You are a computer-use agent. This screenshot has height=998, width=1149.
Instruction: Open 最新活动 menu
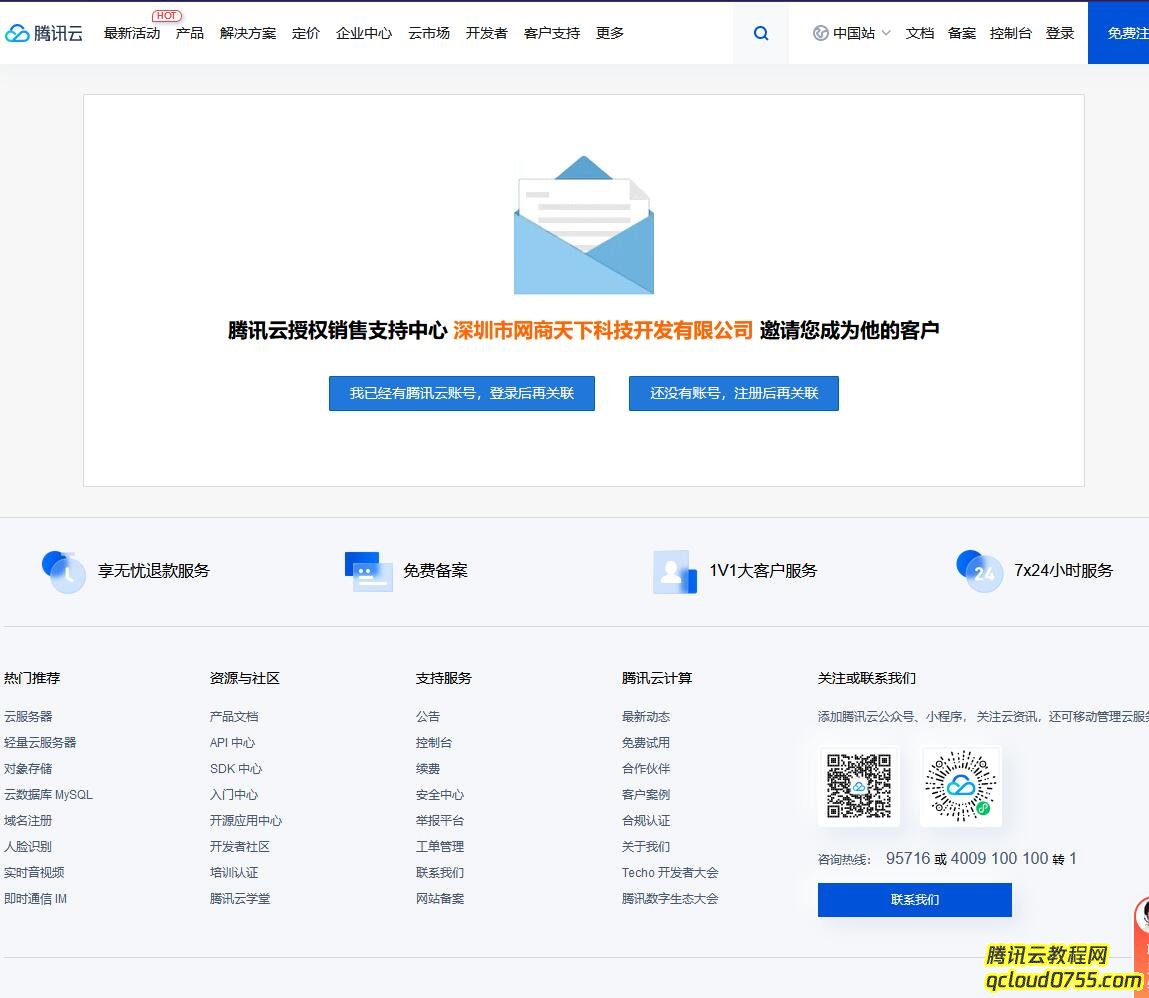tap(132, 33)
